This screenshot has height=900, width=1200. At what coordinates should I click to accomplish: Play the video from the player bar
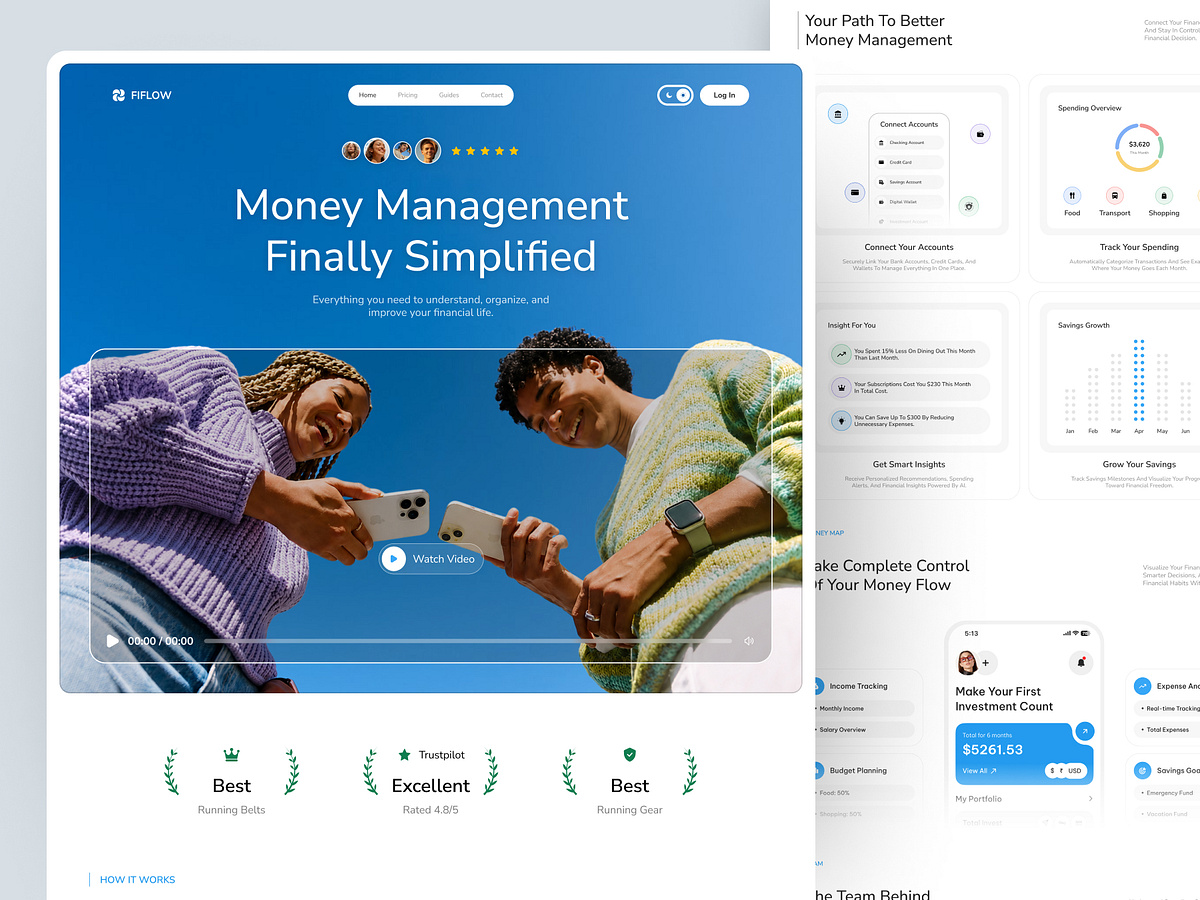[x=112, y=641]
